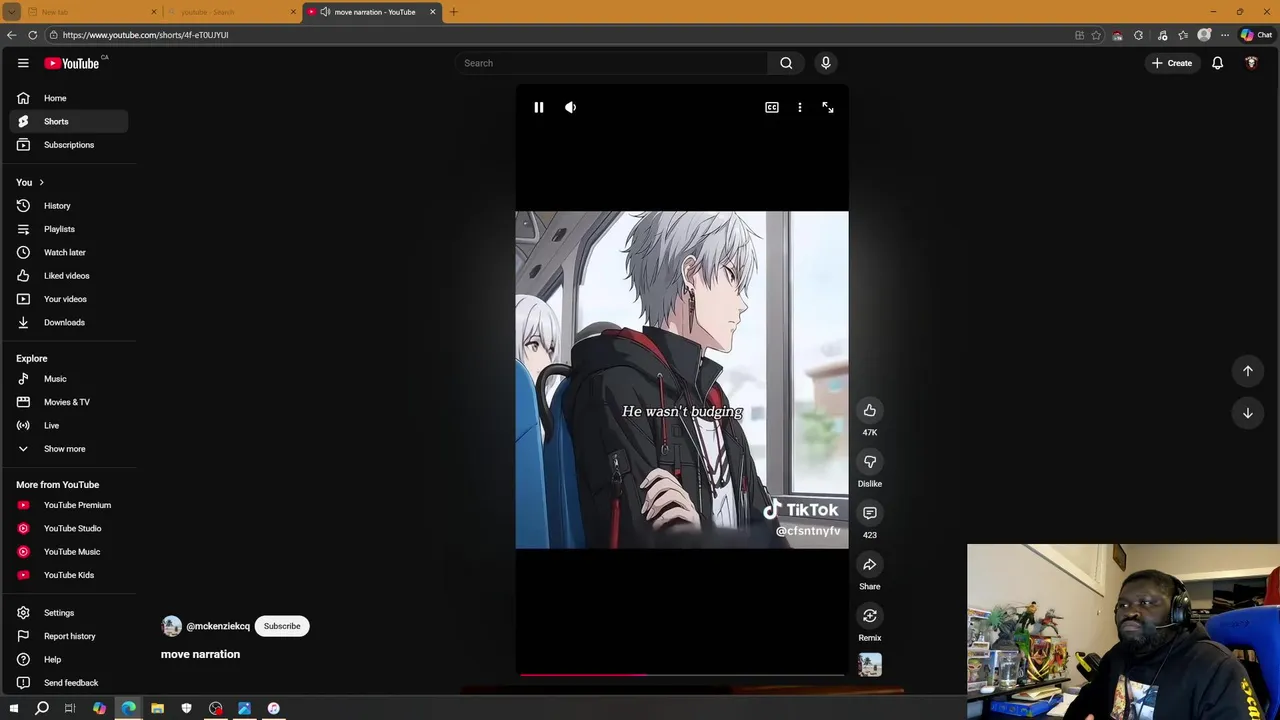Go back in the browser
Viewport: 1280px width, 720px height.
point(11,35)
